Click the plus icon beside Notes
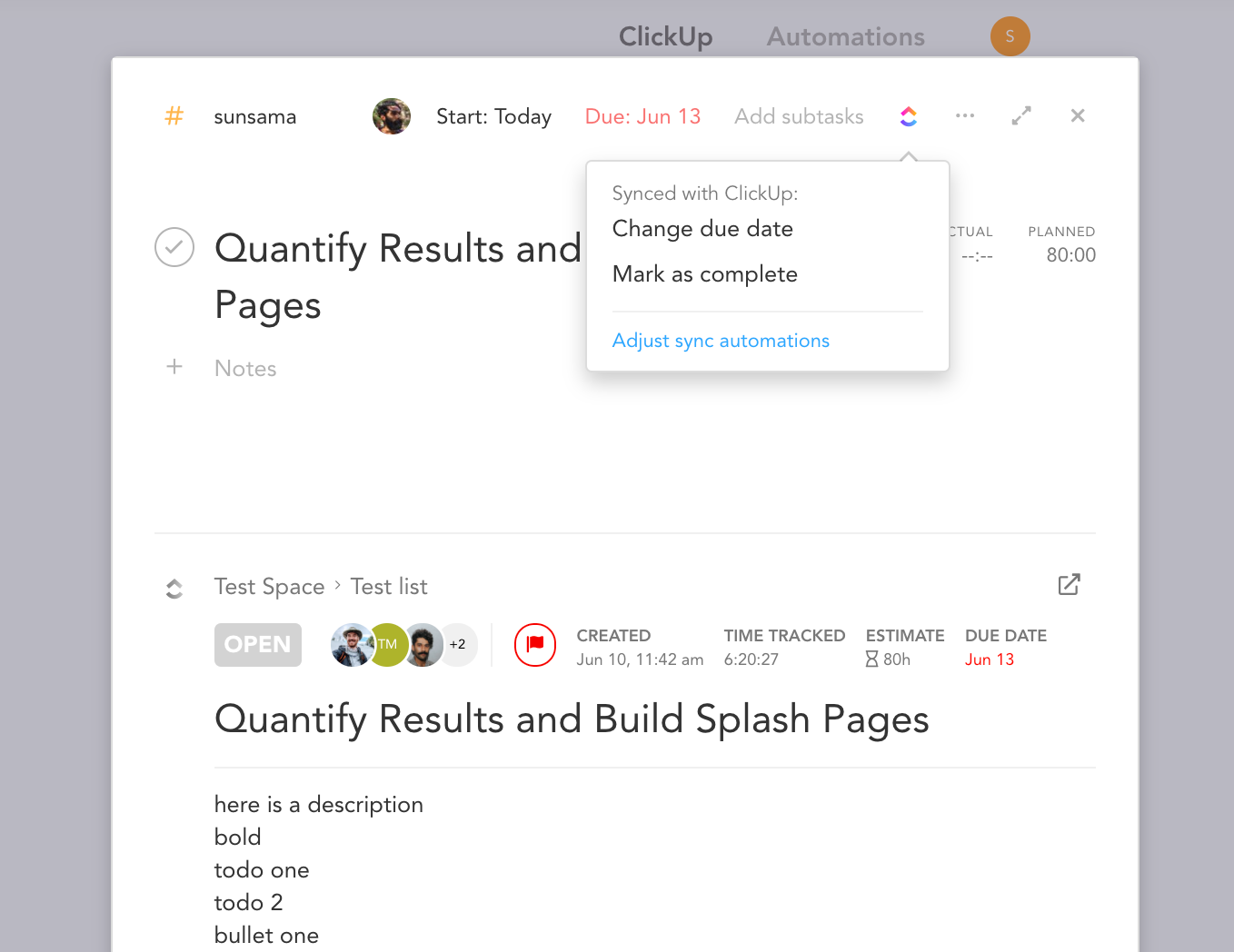The height and width of the screenshot is (952, 1234). [x=174, y=366]
